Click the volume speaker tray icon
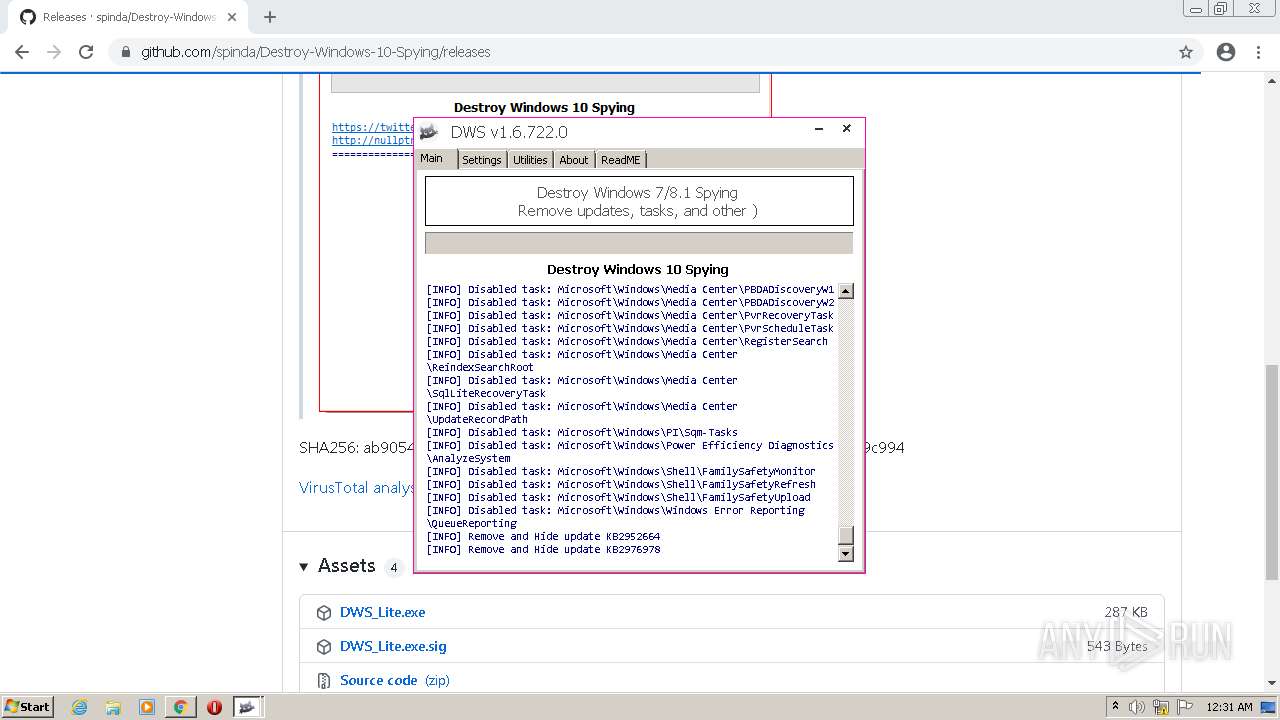This screenshot has width=1280, height=720. coord(1138,707)
